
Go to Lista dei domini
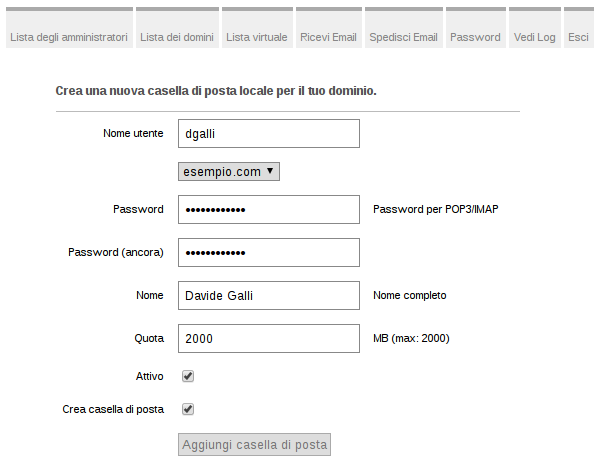[x=176, y=37]
